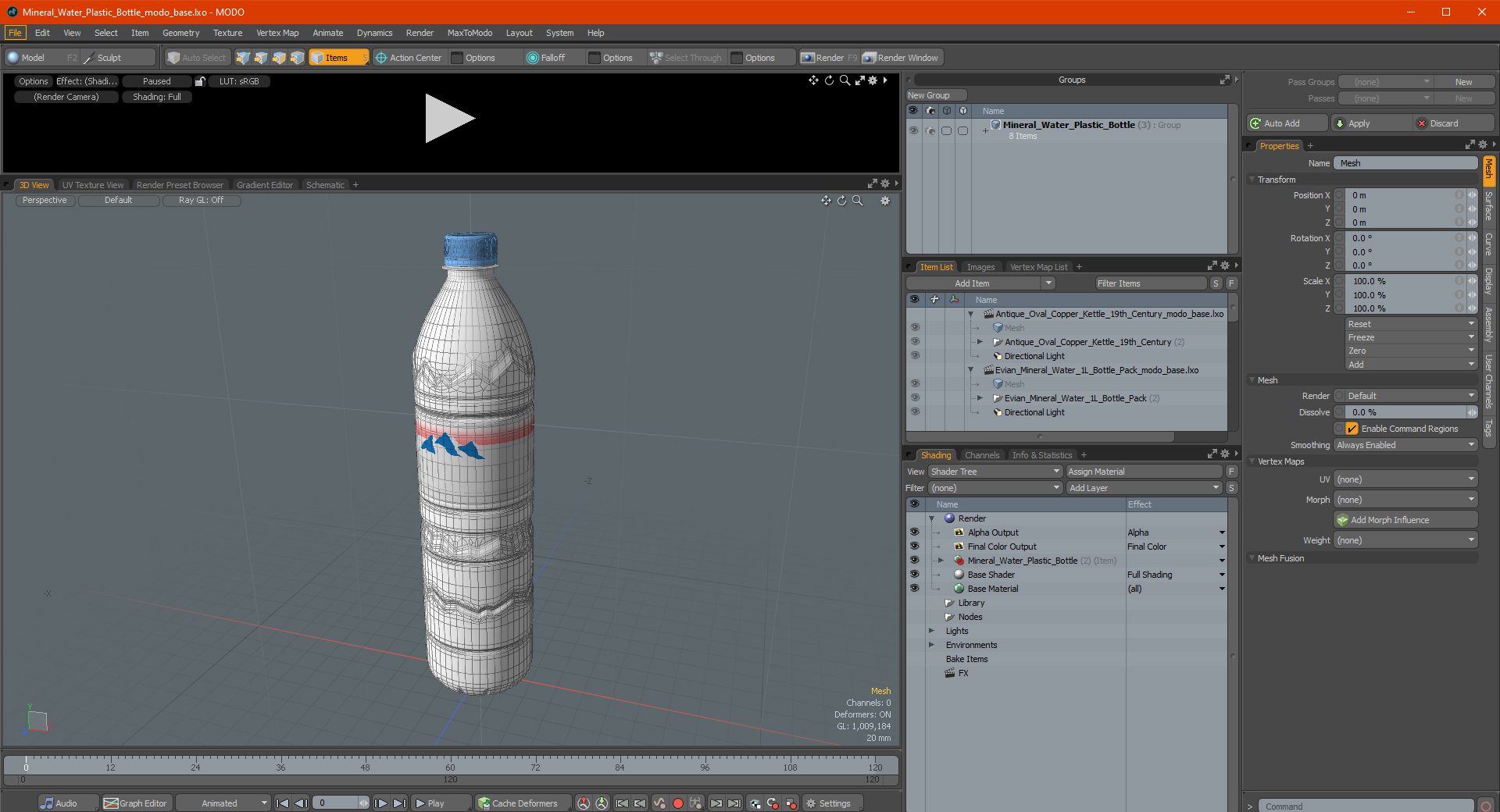Open the Action Center tool
1500x812 pixels.
pyautogui.click(x=408, y=58)
